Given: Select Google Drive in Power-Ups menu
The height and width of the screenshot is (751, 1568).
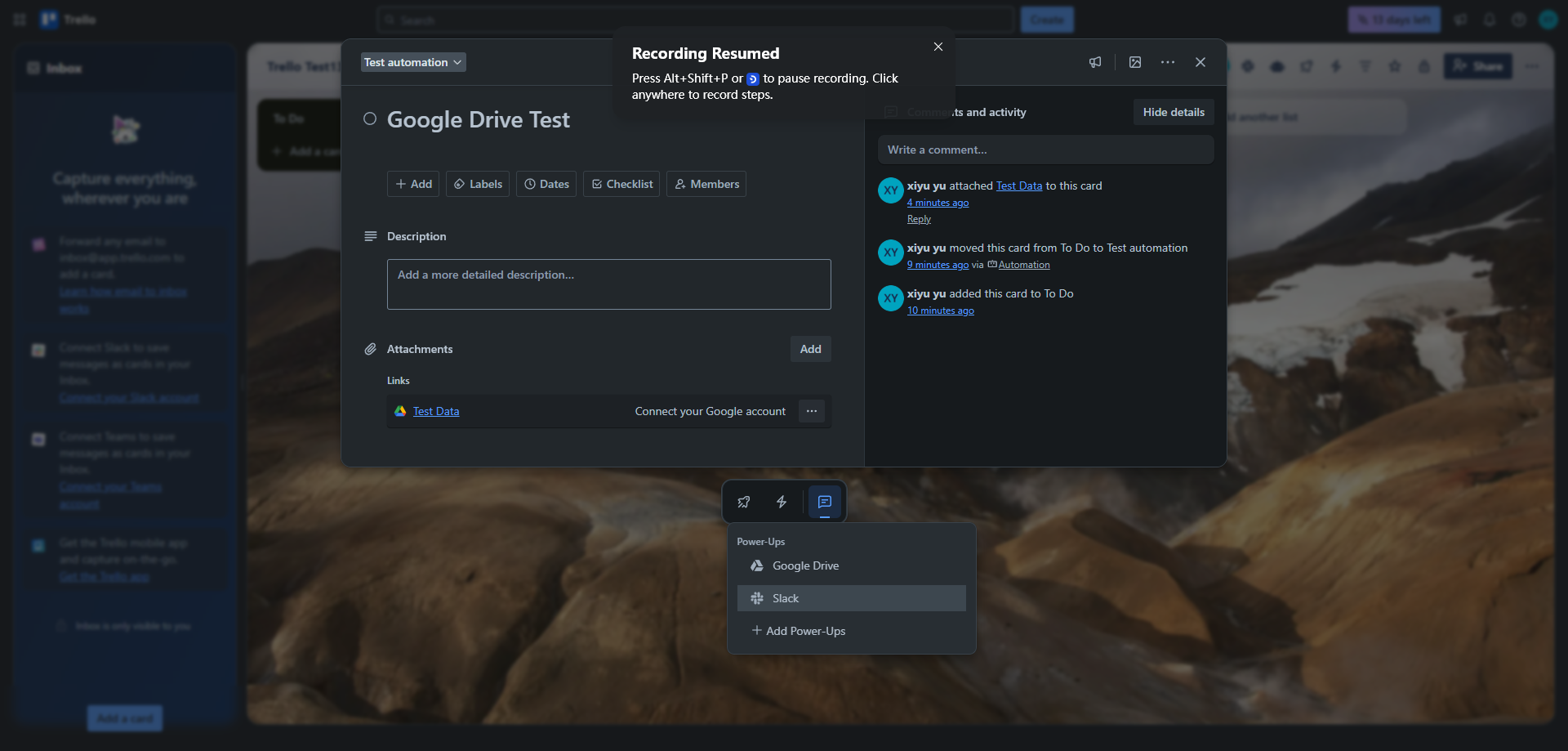Looking at the screenshot, I should tap(852, 565).
